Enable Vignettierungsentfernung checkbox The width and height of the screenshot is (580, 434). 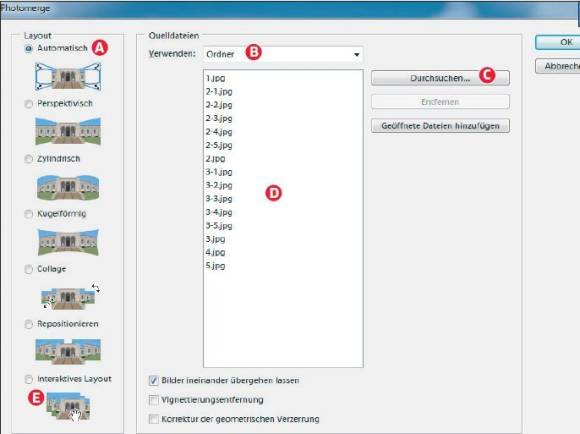pos(154,400)
